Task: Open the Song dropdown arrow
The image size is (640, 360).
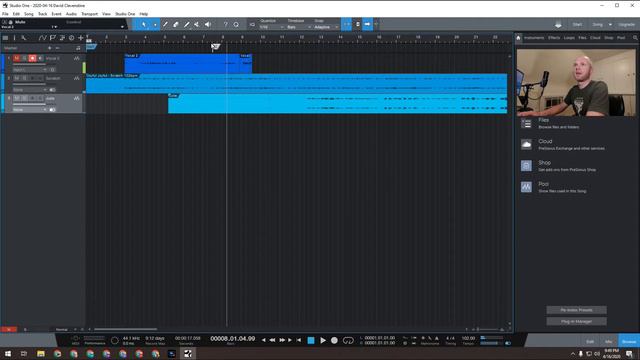Action: click(x=610, y=24)
